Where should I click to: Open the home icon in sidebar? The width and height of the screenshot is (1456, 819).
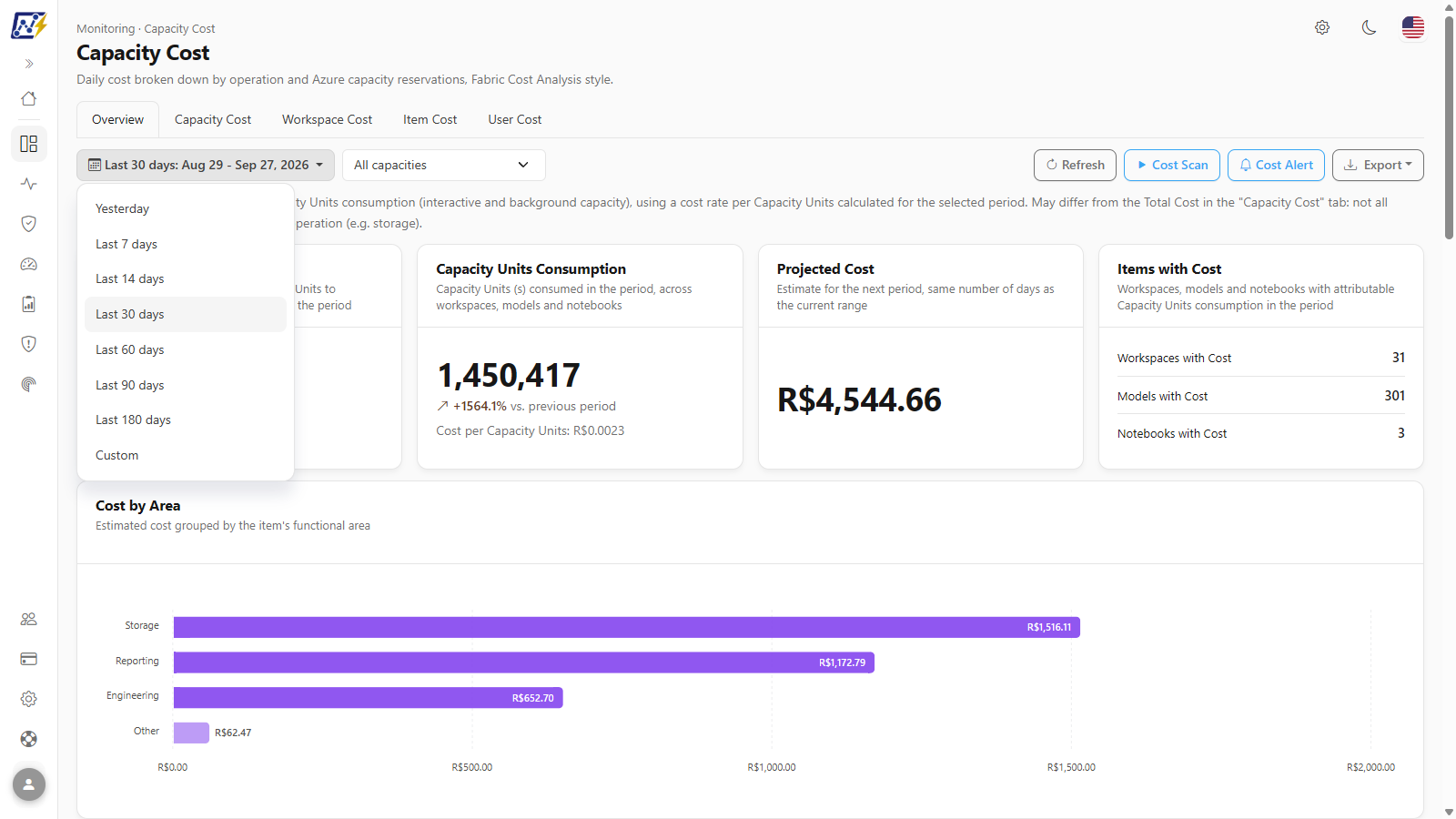(29, 98)
